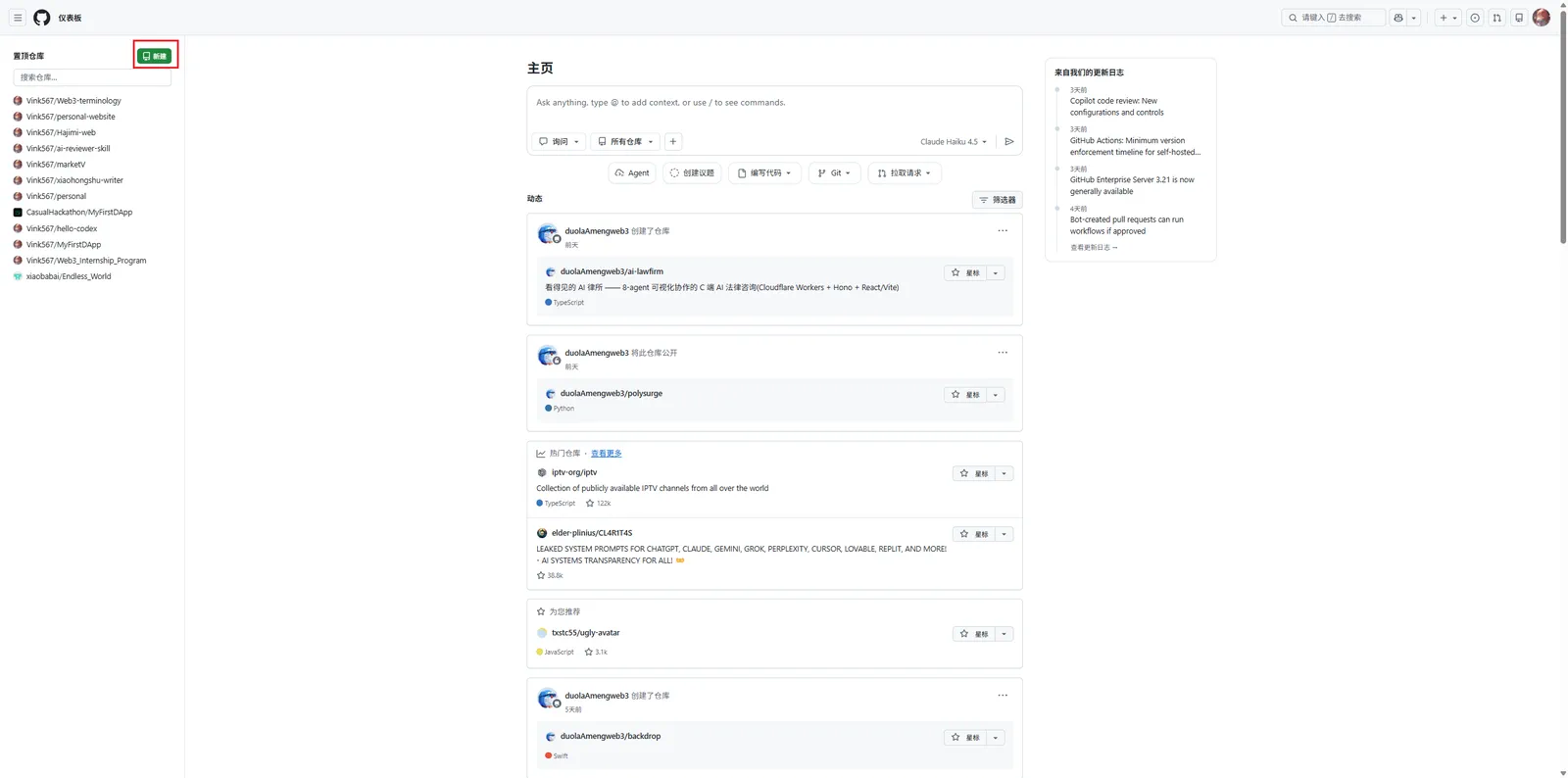Click duolaAmengweb3 avatar on ai-lawfirm card
The height and width of the screenshot is (778, 1568).
click(x=548, y=233)
